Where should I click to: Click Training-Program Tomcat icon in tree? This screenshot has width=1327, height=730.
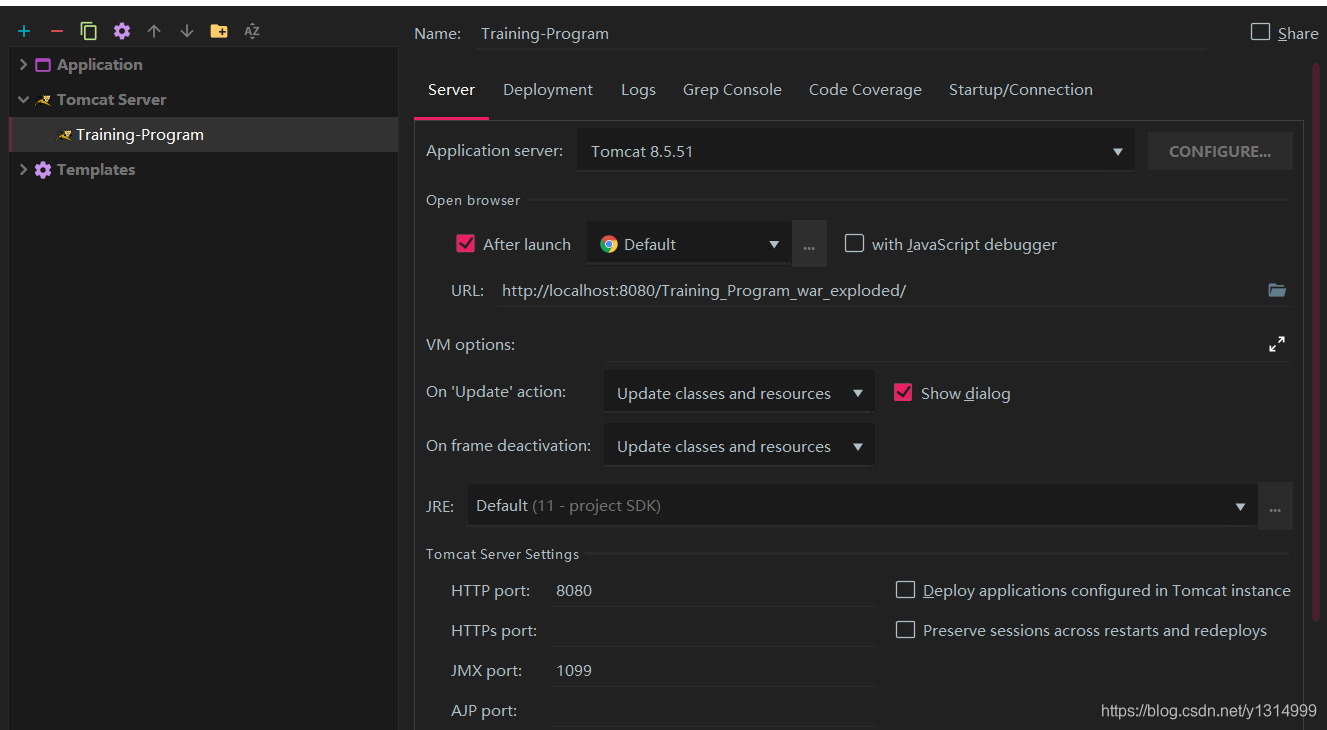point(64,135)
